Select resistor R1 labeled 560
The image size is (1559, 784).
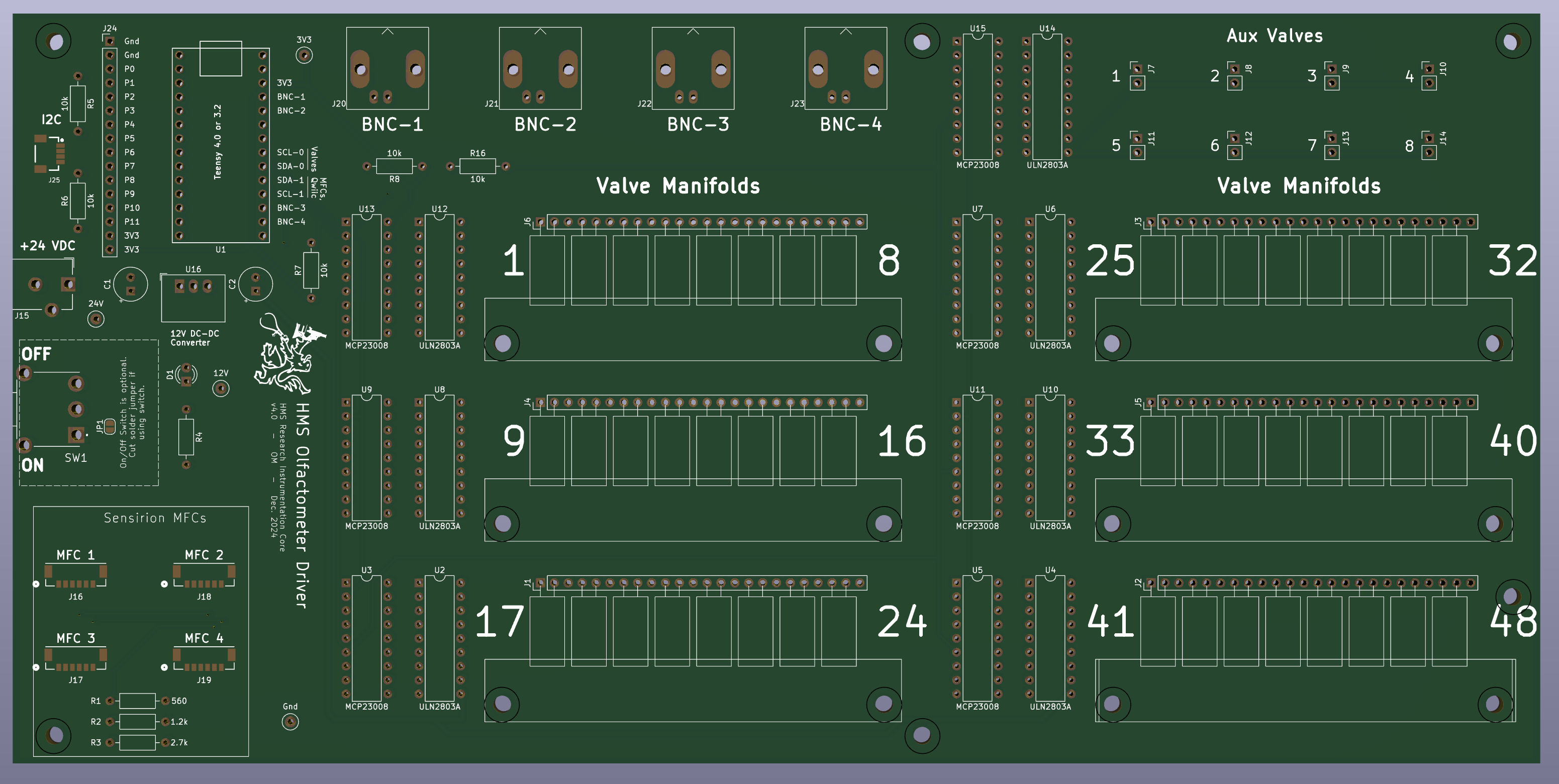[x=137, y=701]
